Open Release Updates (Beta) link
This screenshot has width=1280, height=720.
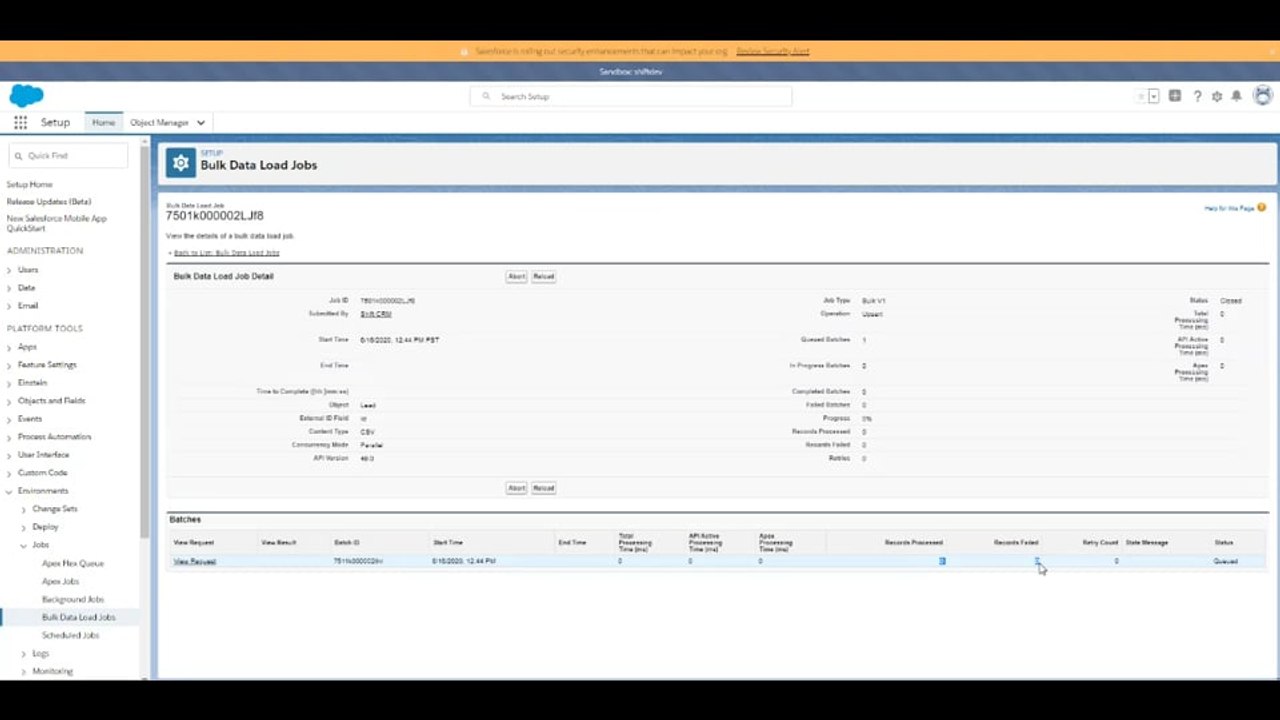[x=49, y=202]
